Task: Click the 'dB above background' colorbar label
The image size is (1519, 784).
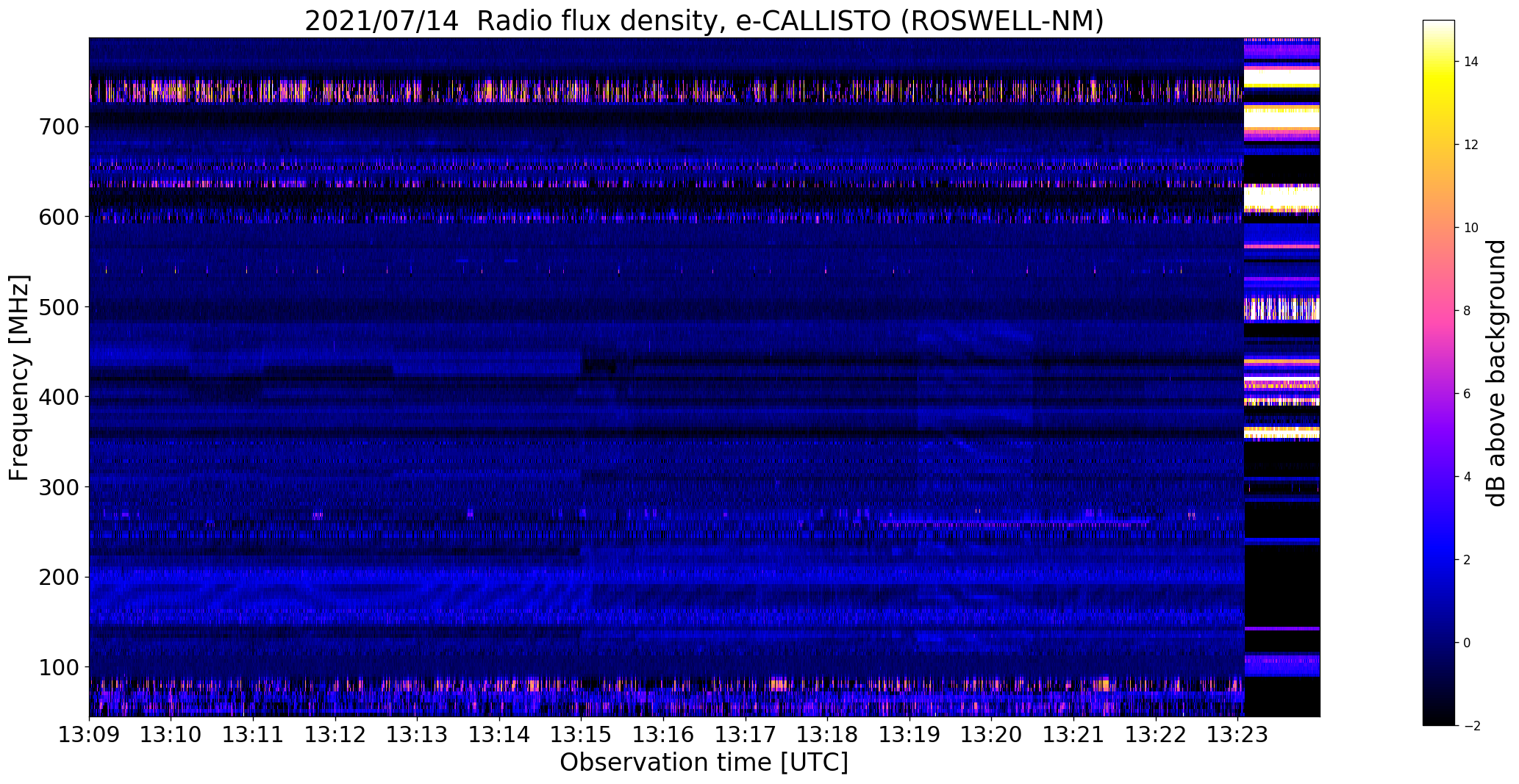Action: [1495, 373]
